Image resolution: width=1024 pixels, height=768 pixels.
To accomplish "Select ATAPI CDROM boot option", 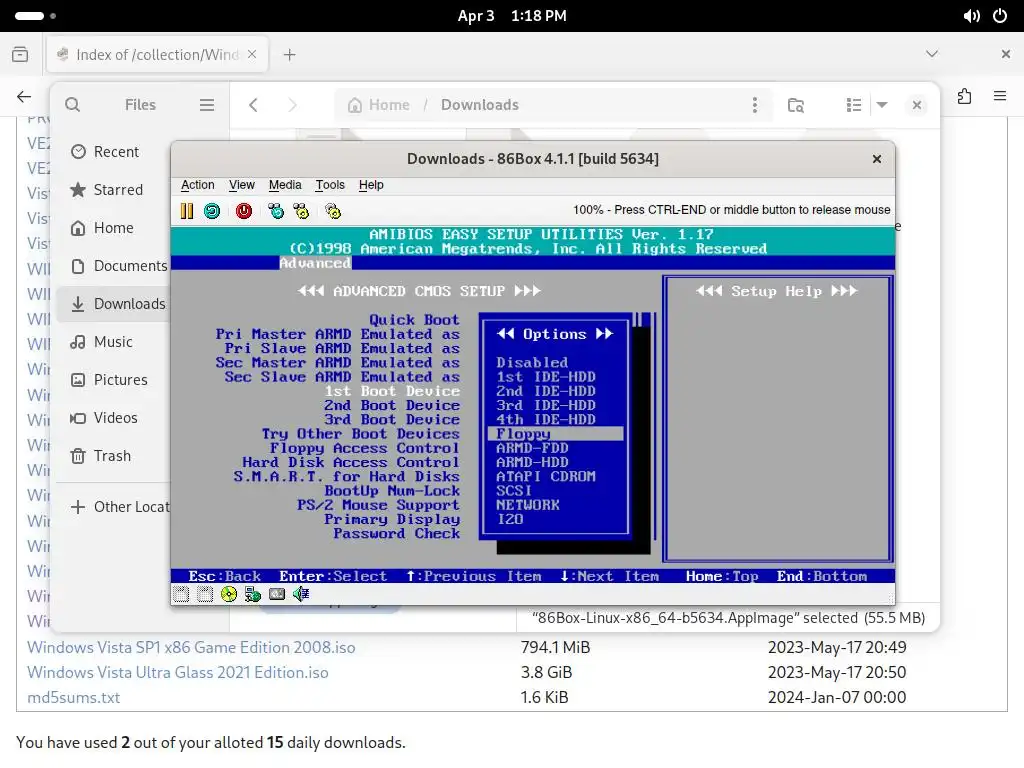I will [545, 476].
